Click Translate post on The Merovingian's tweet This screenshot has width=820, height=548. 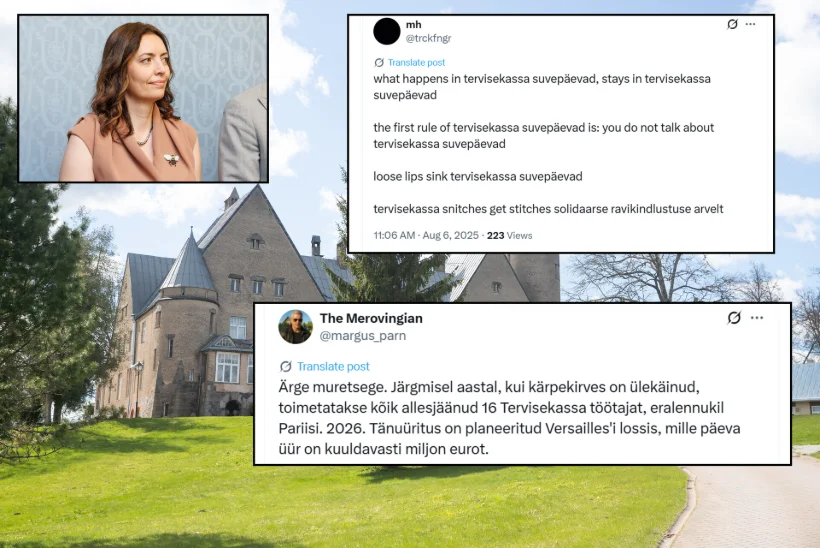333,366
